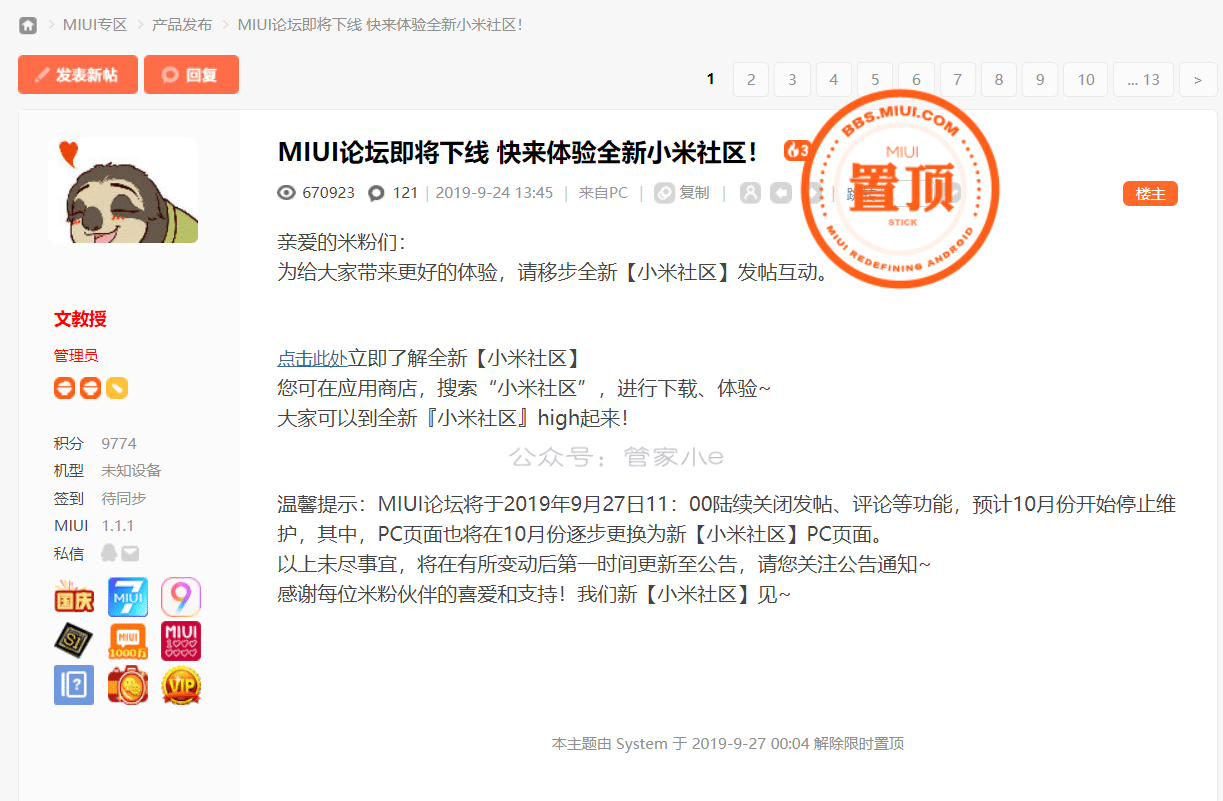Open 文教授 user profile
The width and height of the screenshot is (1223, 801).
80,319
